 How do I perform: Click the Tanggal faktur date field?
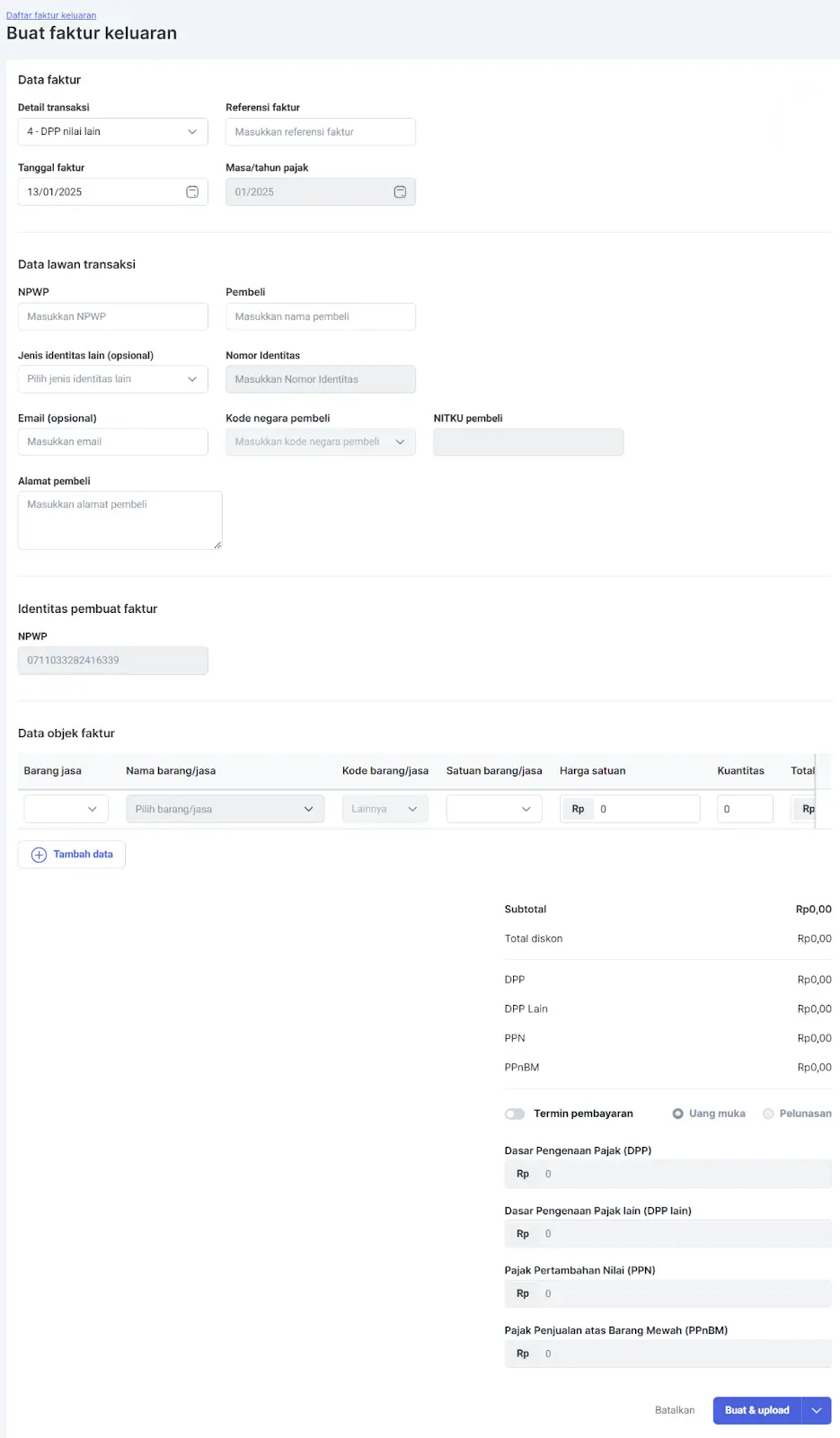[113, 192]
